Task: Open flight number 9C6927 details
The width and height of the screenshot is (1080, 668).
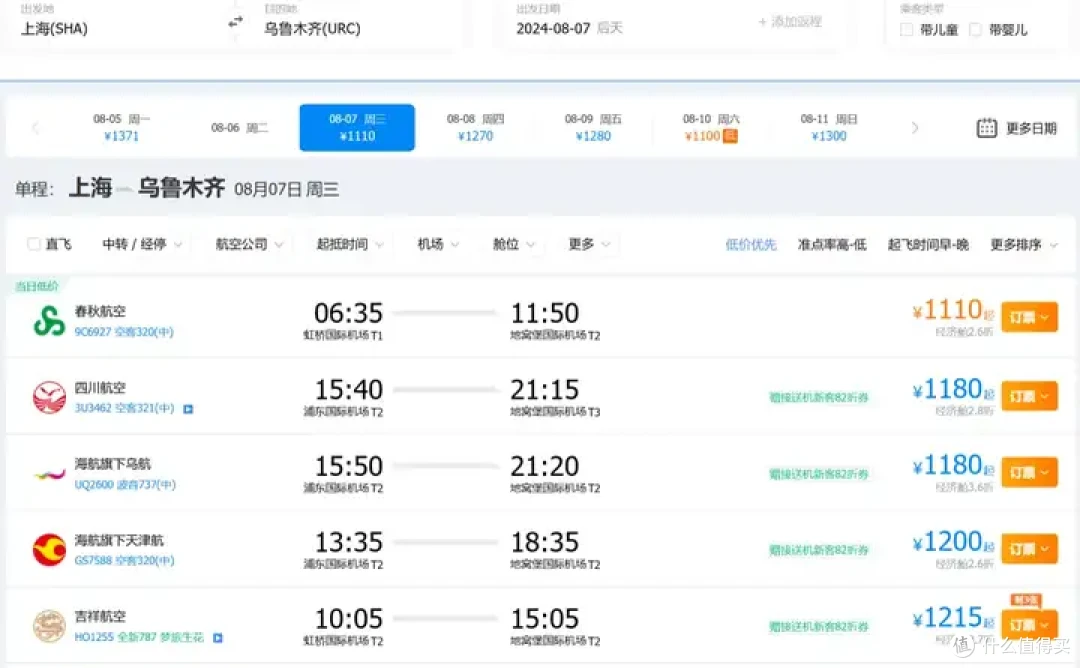Action: pyautogui.click(x=94, y=332)
